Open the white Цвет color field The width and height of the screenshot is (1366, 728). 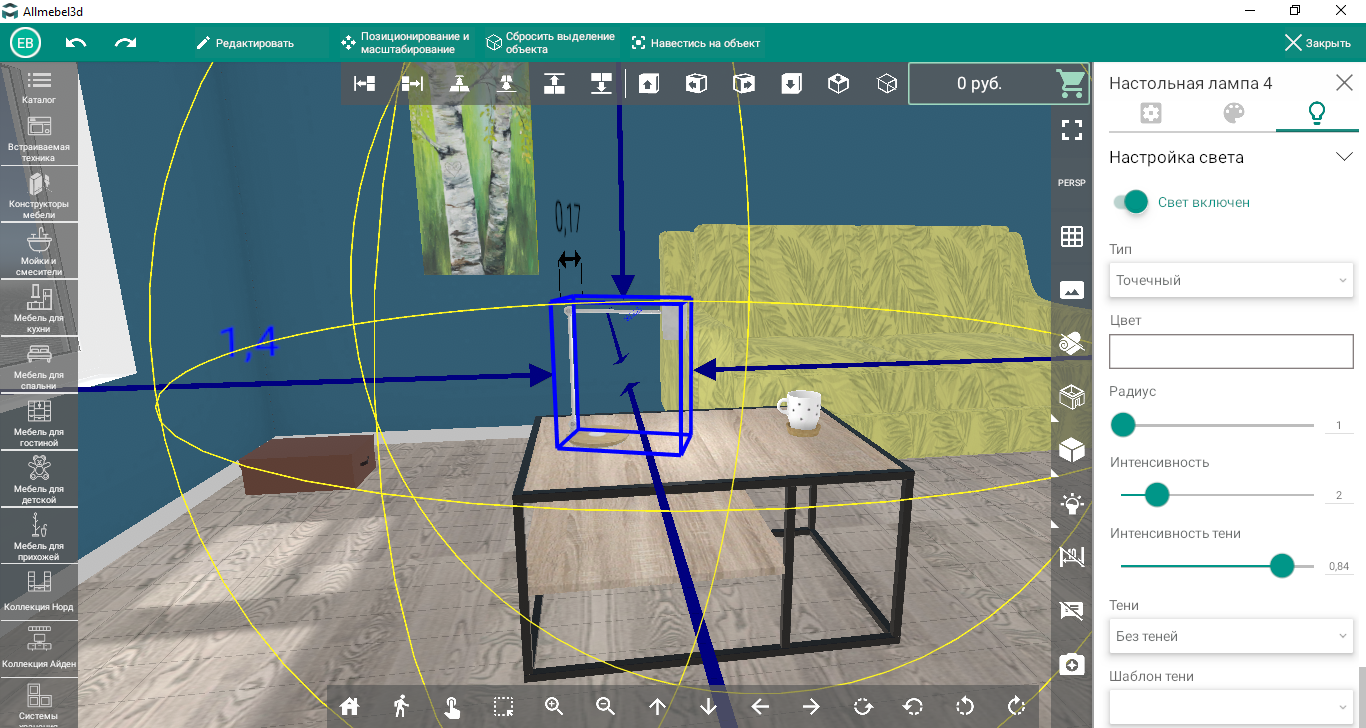coord(1231,352)
